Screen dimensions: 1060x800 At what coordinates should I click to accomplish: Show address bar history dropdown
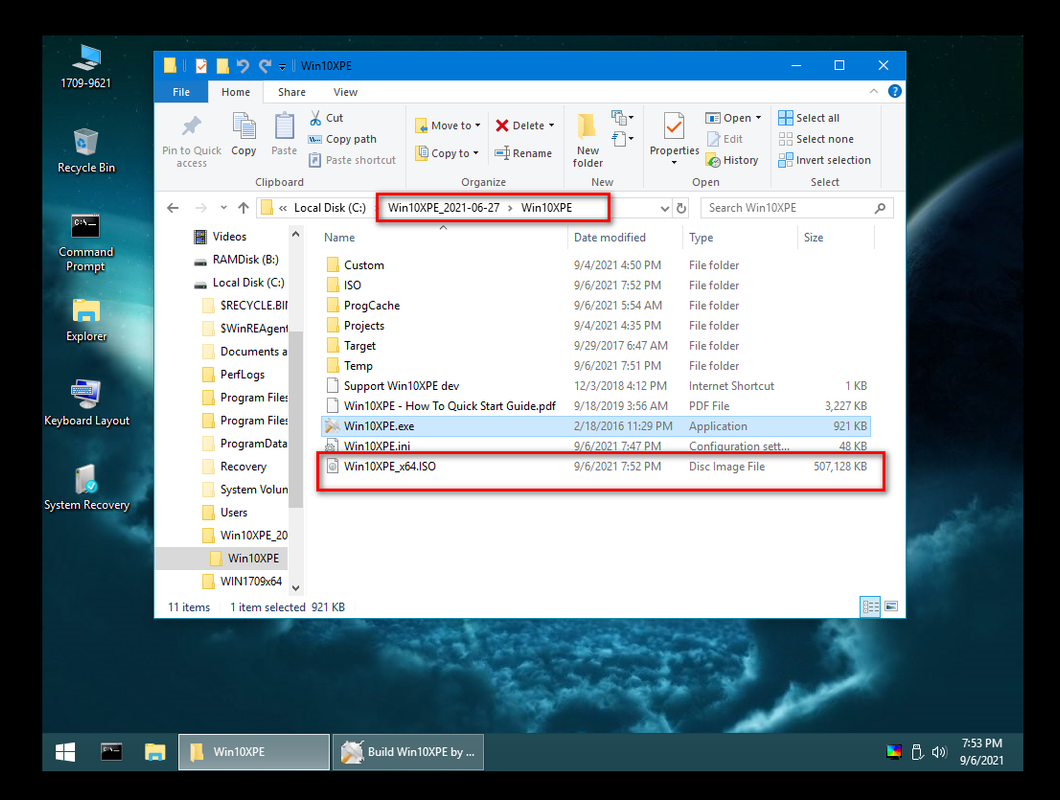click(x=665, y=208)
